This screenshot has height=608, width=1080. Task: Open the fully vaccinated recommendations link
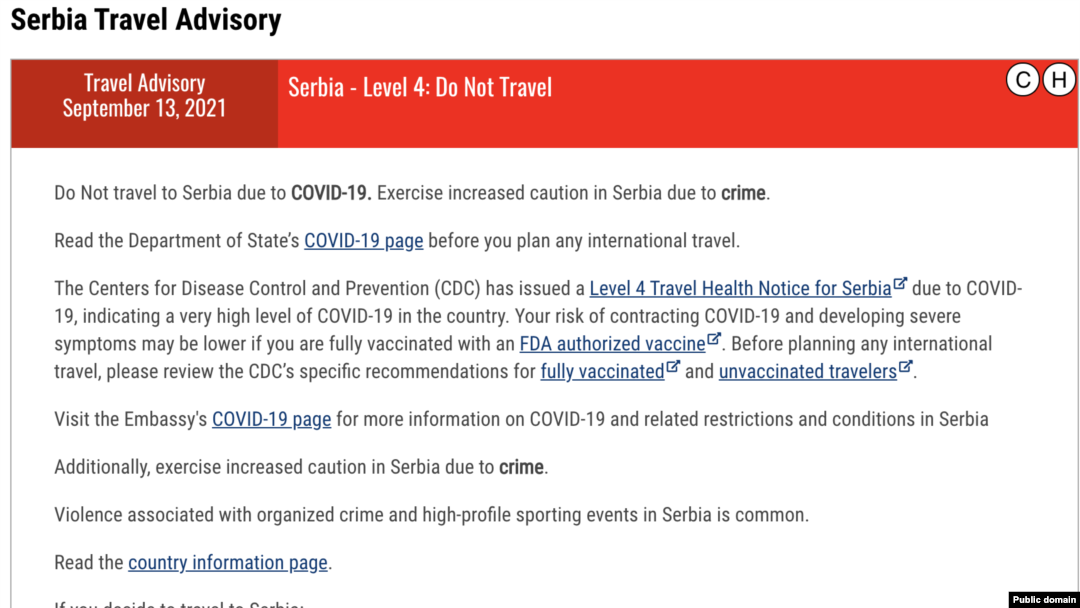tap(602, 371)
